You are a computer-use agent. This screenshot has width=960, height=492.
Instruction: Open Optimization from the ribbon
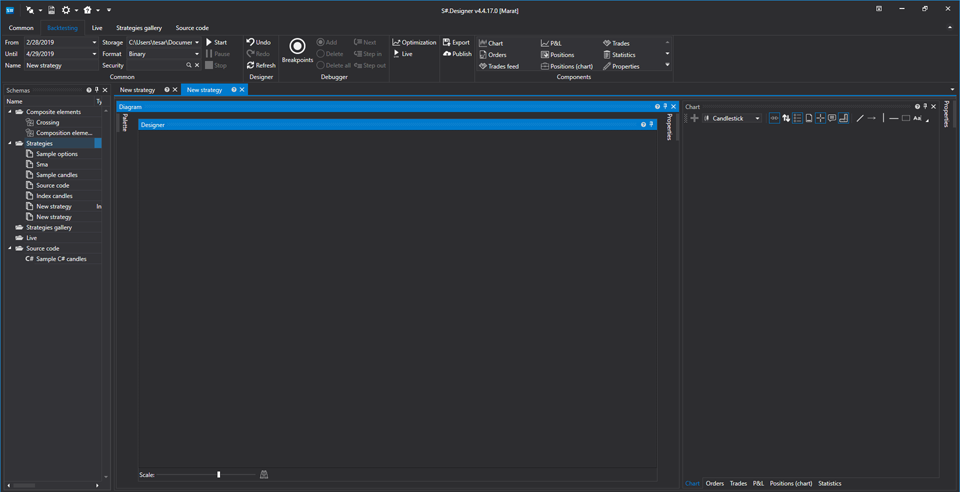[414, 43]
